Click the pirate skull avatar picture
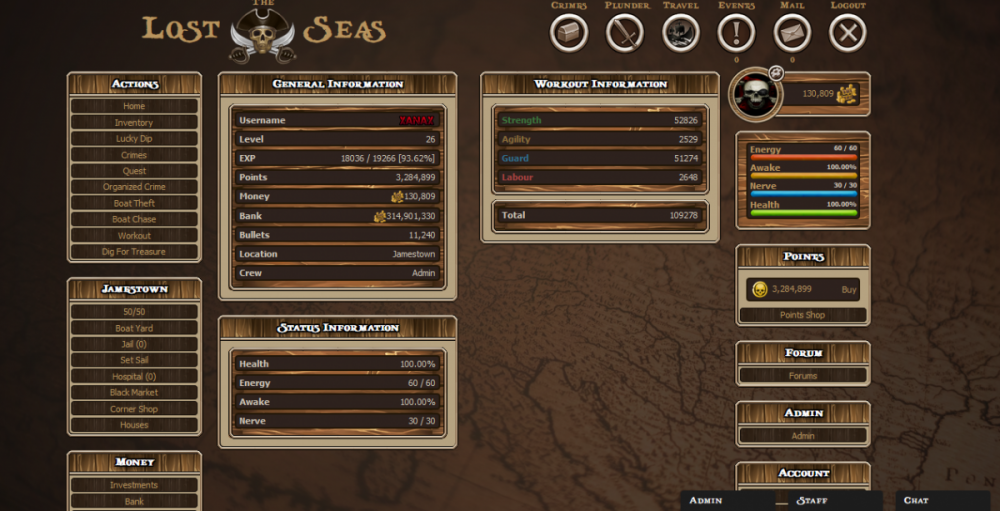Viewport: 1000px width, 511px height. [756, 95]
